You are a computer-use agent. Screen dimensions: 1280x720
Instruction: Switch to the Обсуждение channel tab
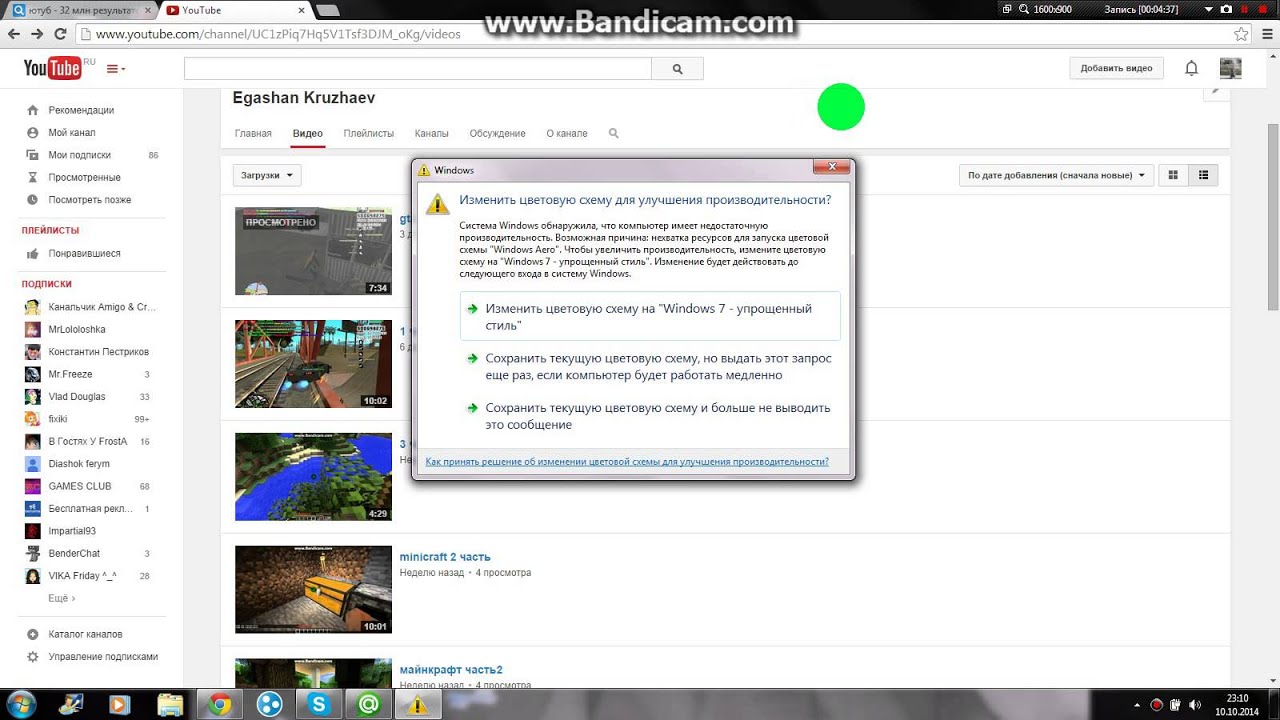click(x=497, y=133)
